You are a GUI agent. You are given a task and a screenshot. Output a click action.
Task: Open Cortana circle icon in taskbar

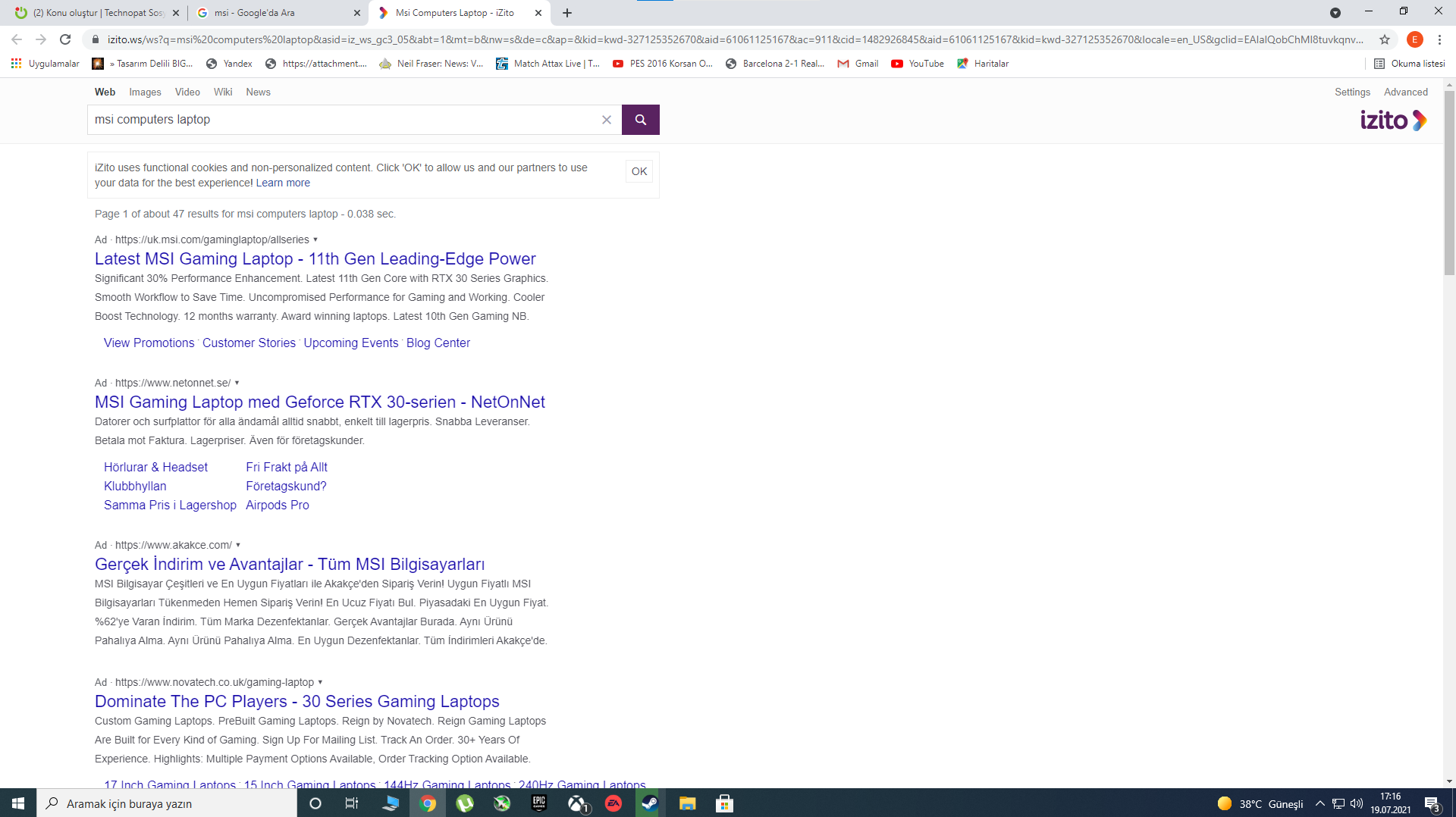[315, 803]
